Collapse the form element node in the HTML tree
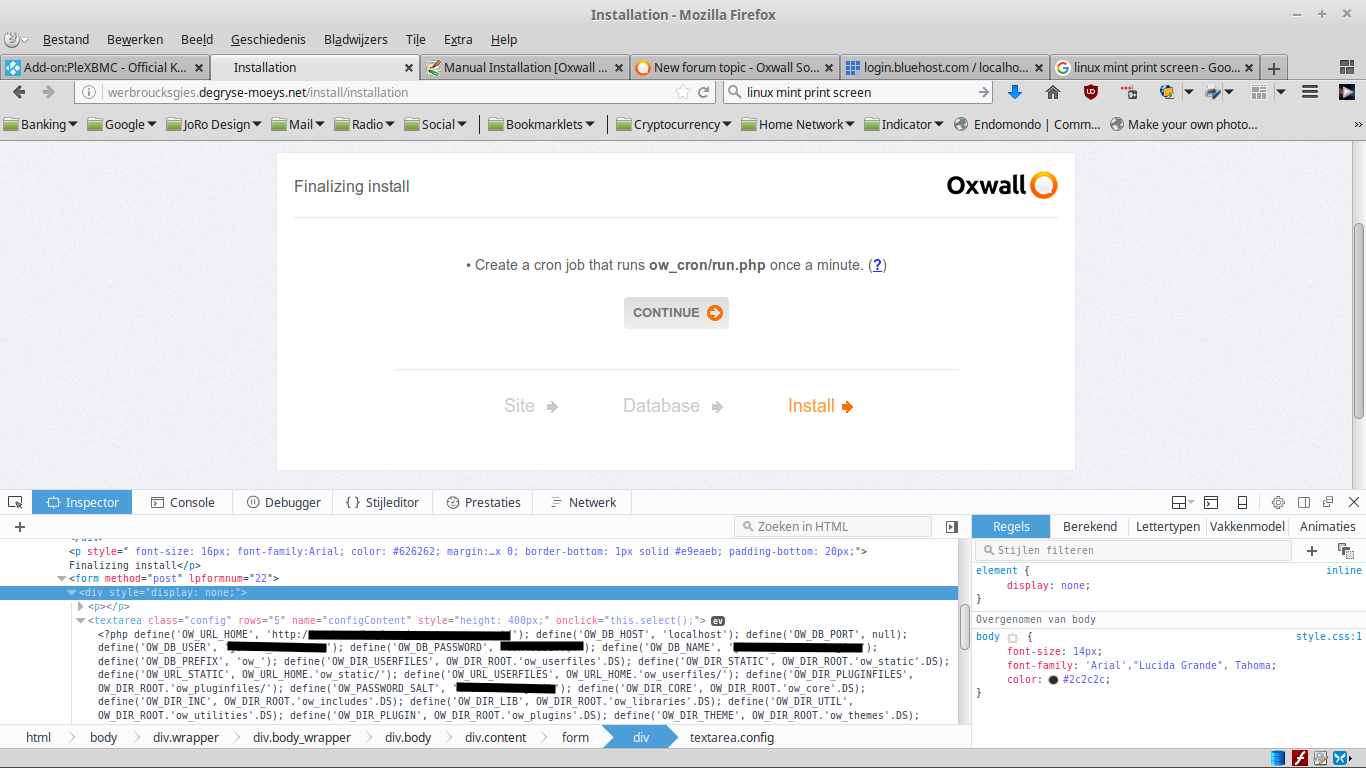 [62, 578]
